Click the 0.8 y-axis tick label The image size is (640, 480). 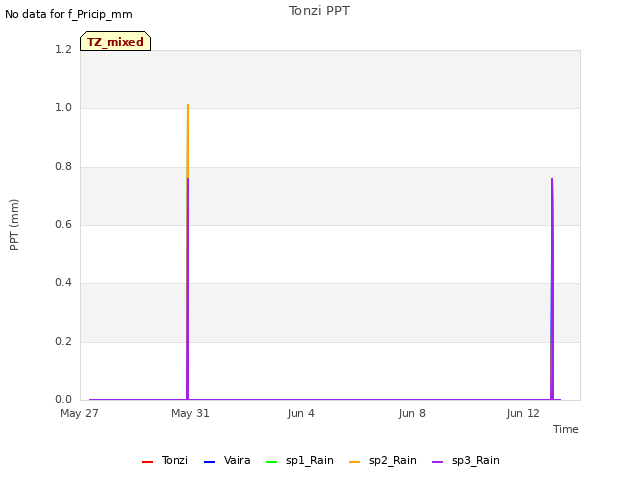click(63, 167)
